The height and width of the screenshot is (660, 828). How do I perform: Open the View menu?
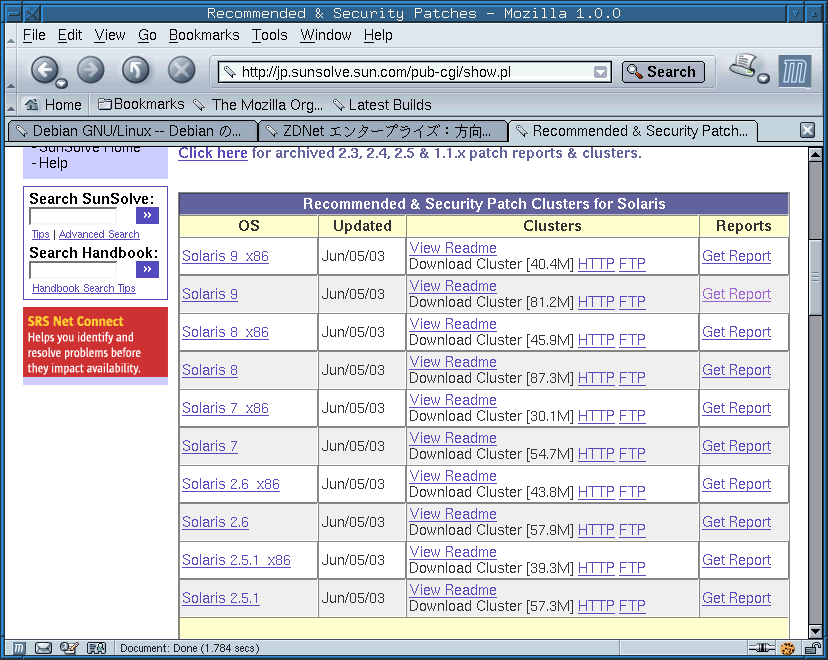coord(110,35)
